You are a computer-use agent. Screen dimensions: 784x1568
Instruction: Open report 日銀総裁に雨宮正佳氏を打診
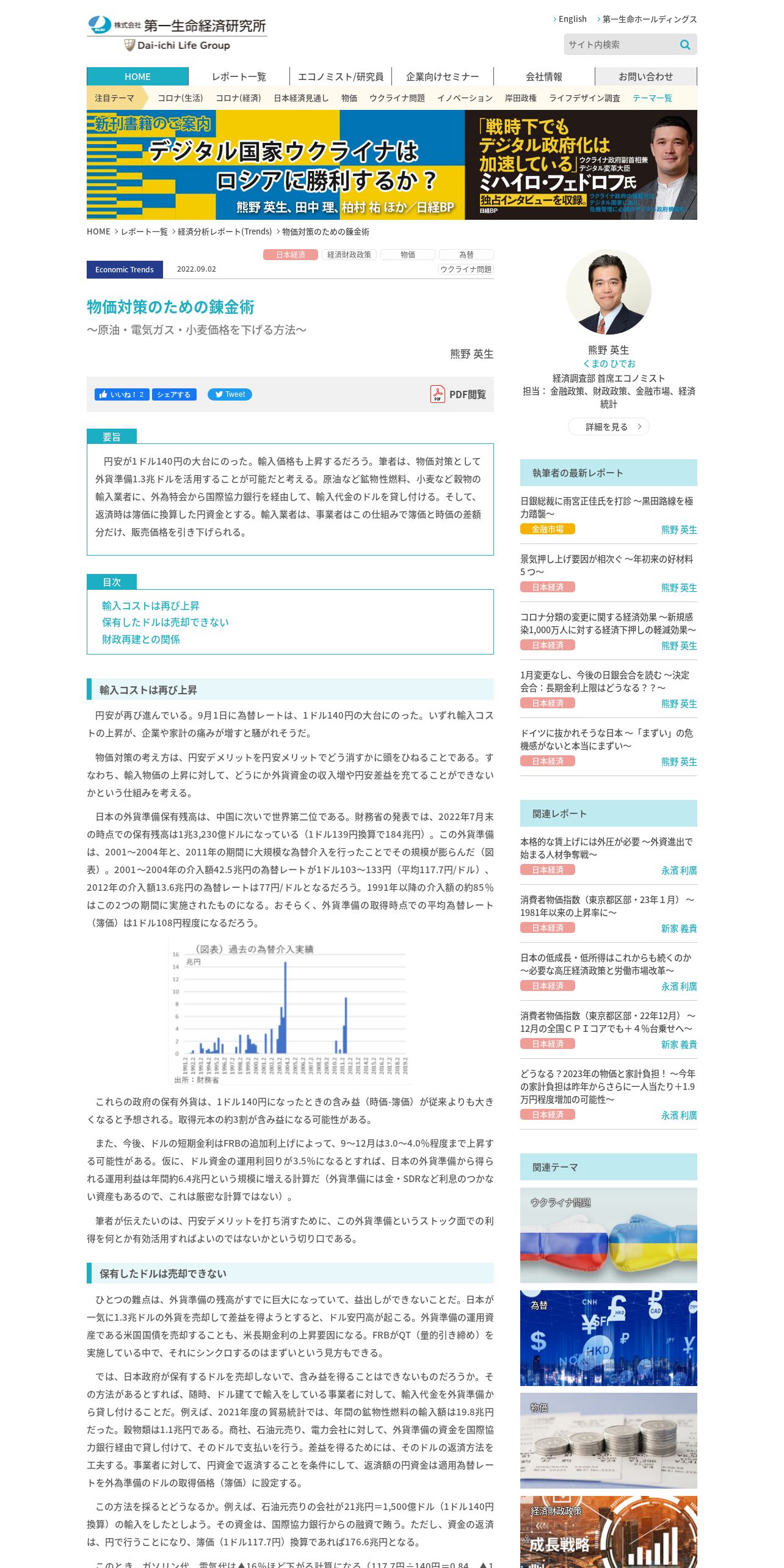(607, 507)
